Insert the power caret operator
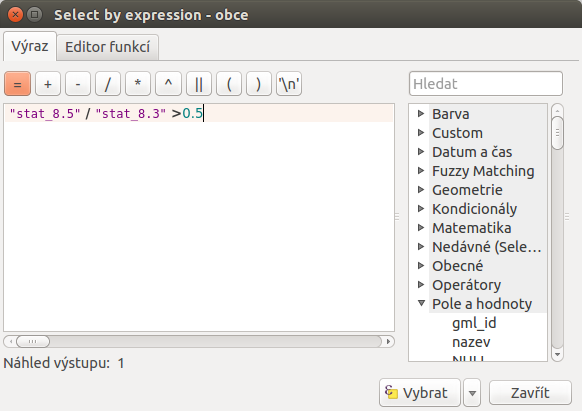582x411 pixels. (x=169, y=84)
